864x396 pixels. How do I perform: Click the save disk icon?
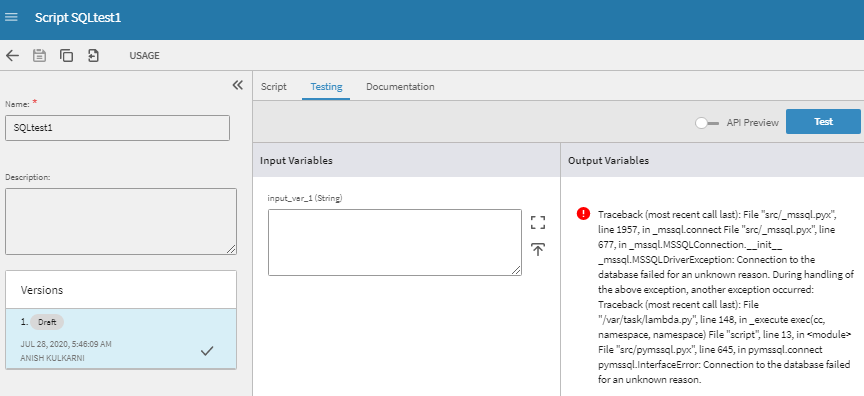click(39, 56)
